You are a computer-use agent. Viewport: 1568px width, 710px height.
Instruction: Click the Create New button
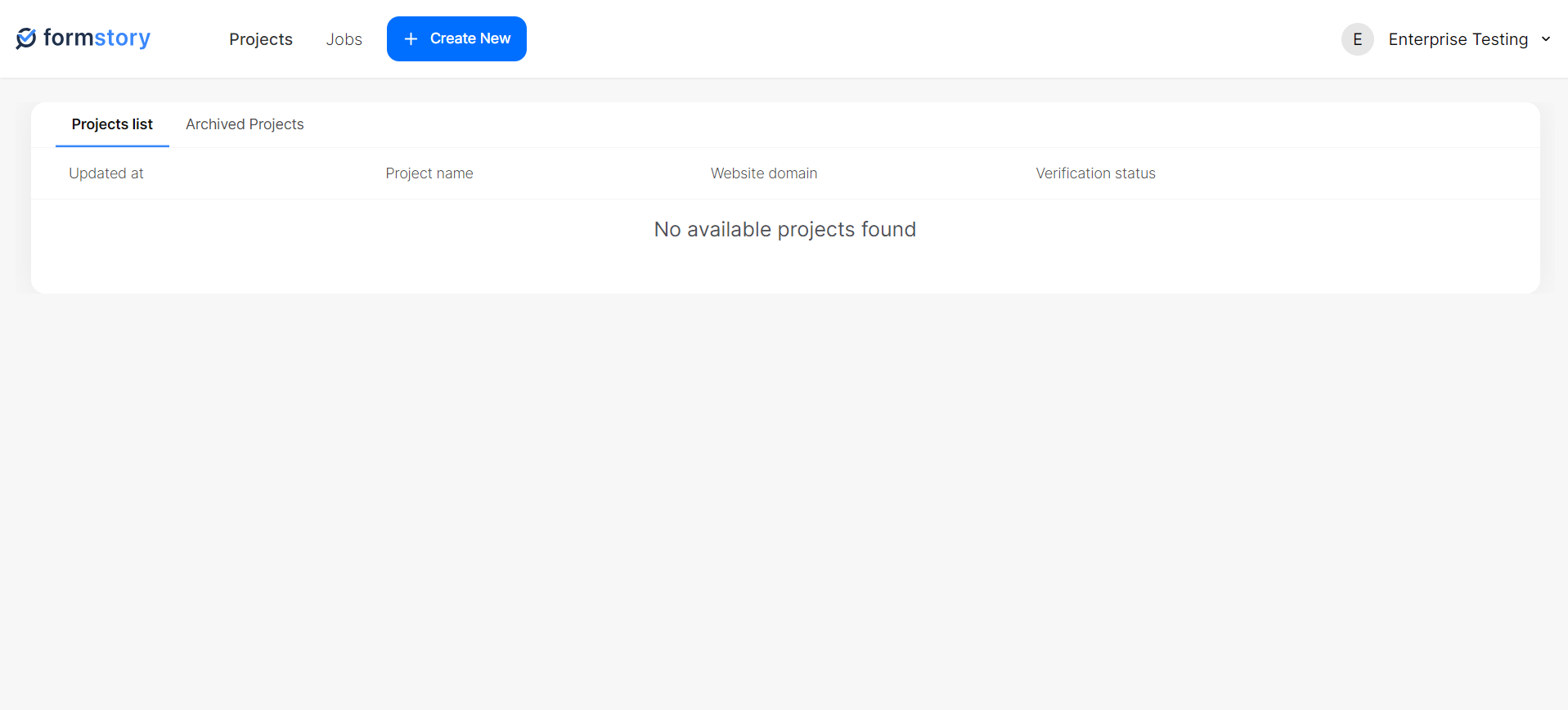[456, 38]
